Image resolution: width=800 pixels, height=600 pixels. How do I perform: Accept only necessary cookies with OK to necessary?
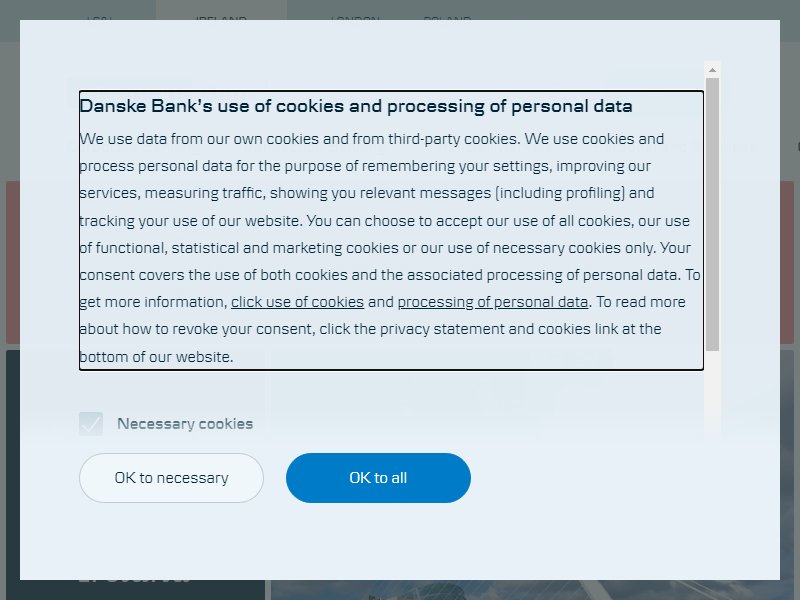[x=171, y=478]
